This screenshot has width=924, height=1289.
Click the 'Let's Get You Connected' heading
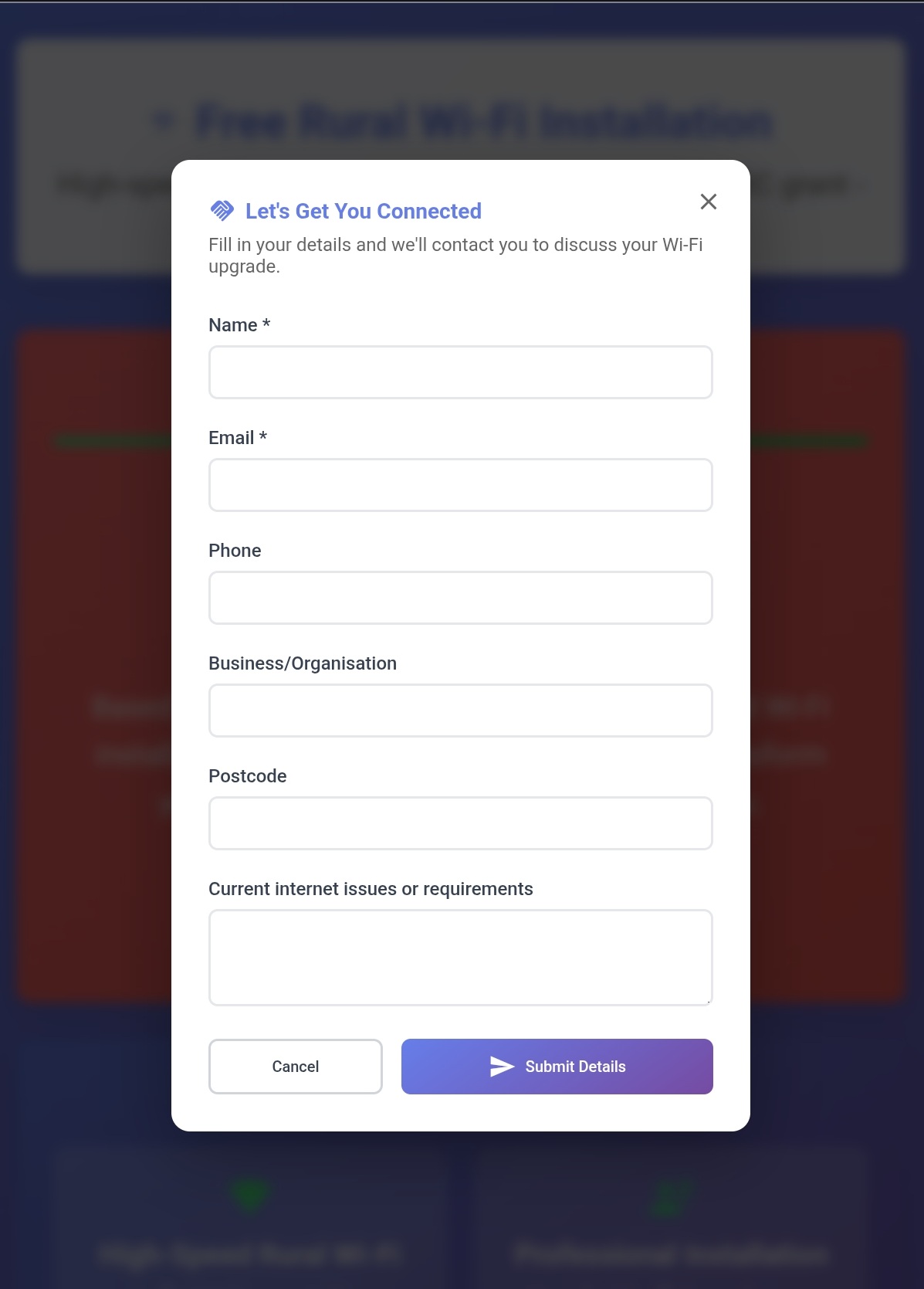[363, 210]
